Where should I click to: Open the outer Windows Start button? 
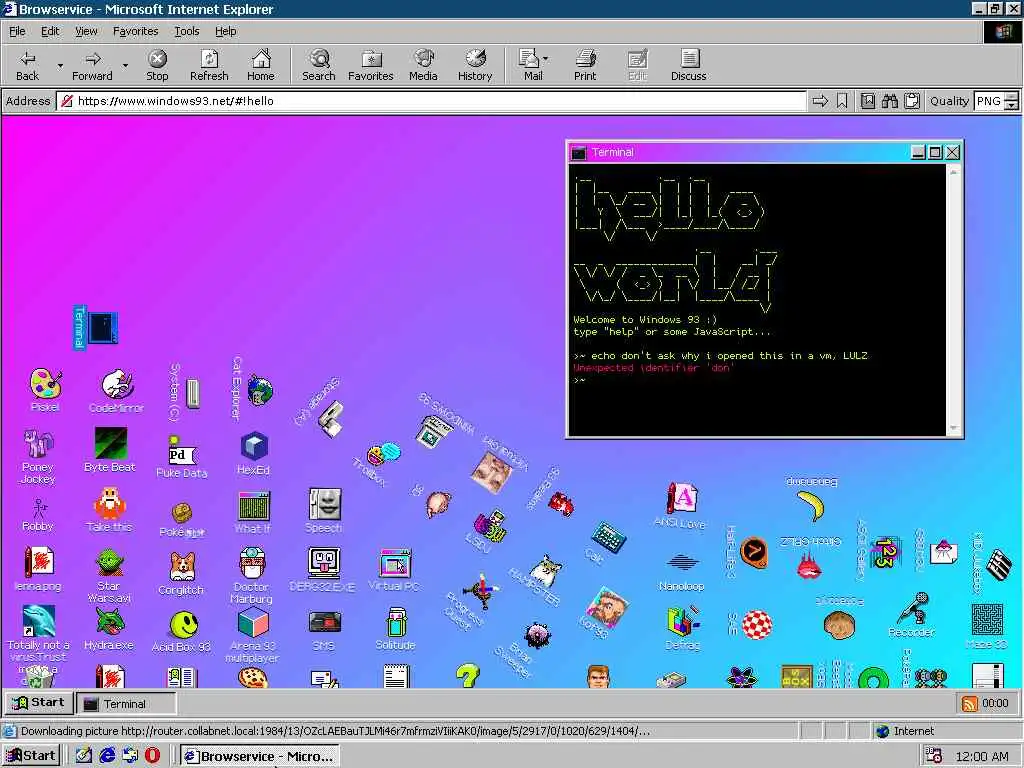pyautogui.click(x=31, y=756)
